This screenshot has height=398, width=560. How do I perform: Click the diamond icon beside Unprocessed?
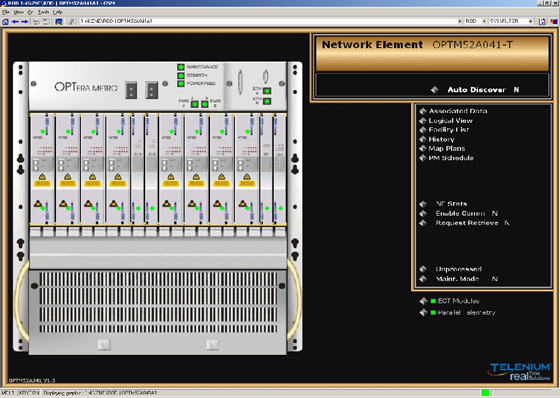click(423, 269)
